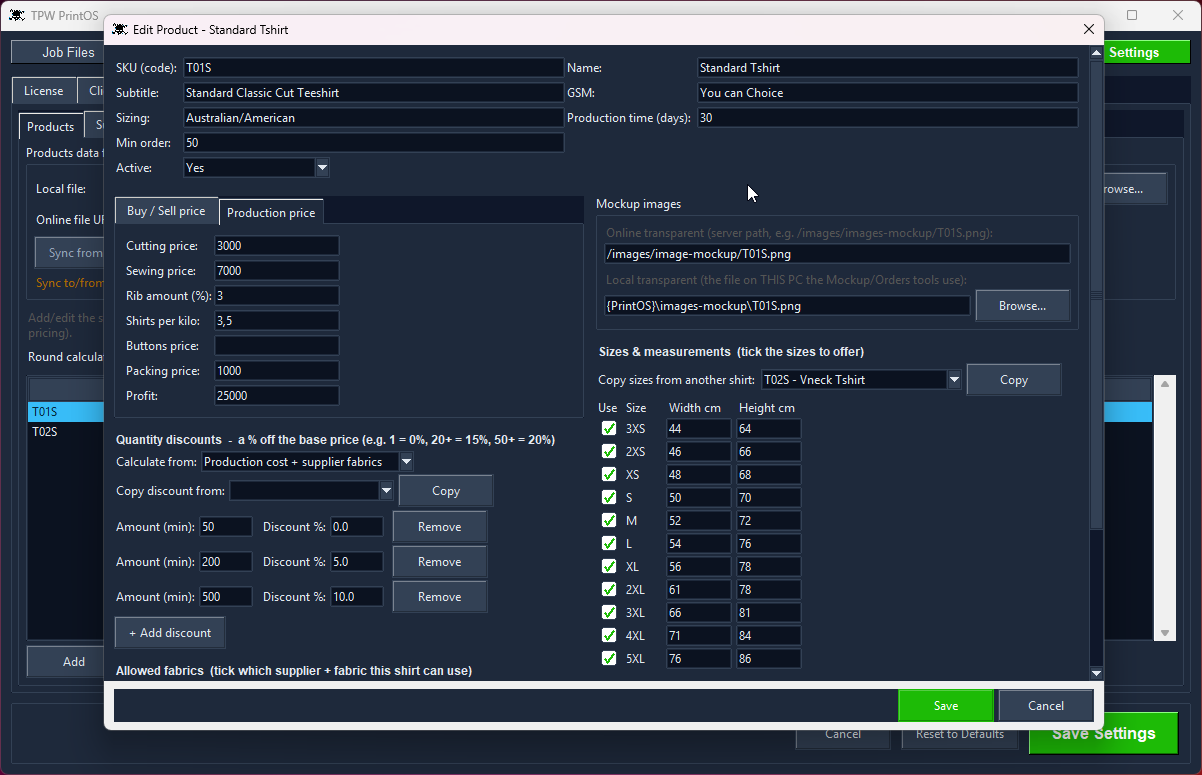
Task: Edit the Width cm field for size S
Action: tap(699, 498)
